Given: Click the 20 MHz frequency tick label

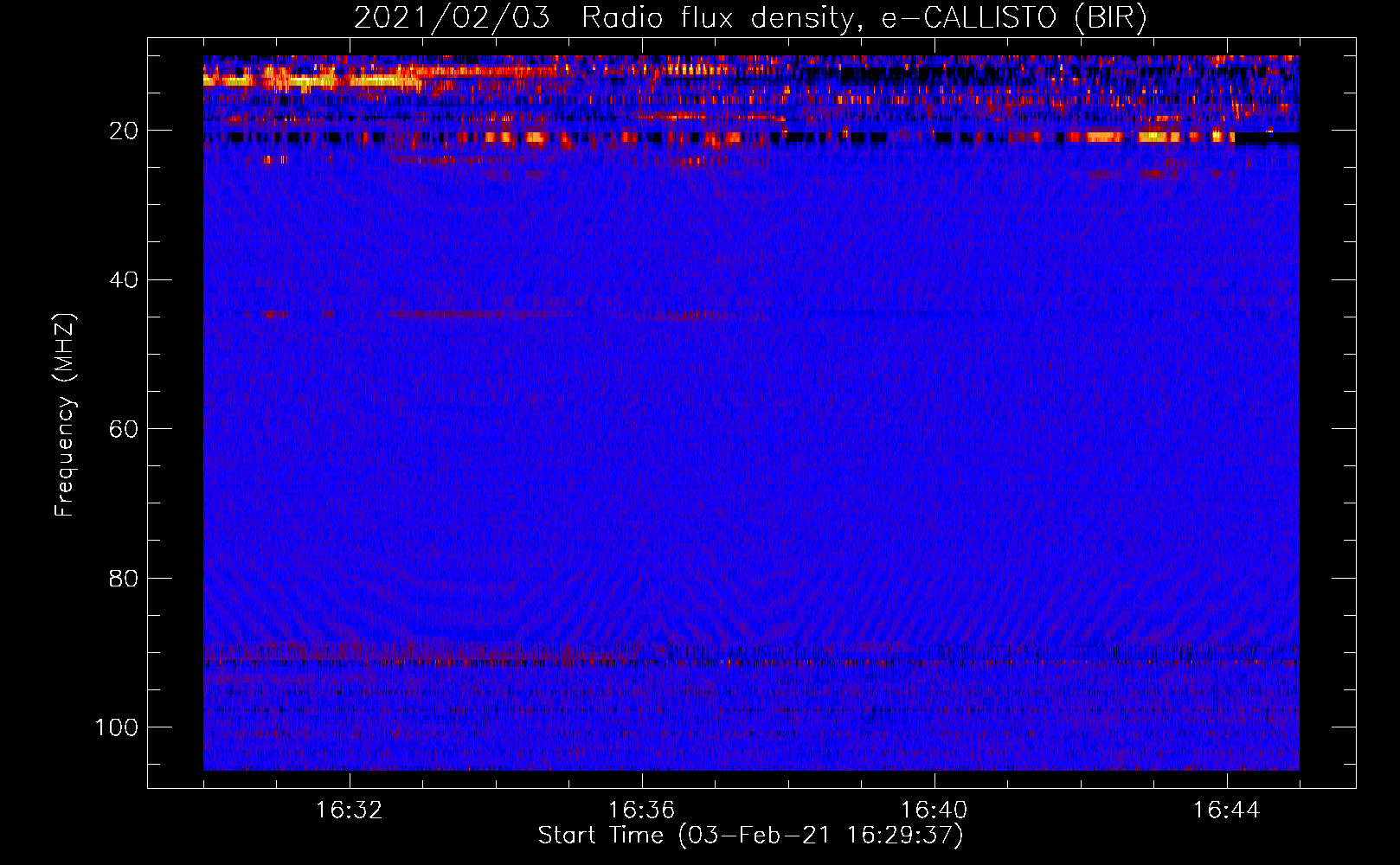Looking at the screenshot, I should (124, 131).
